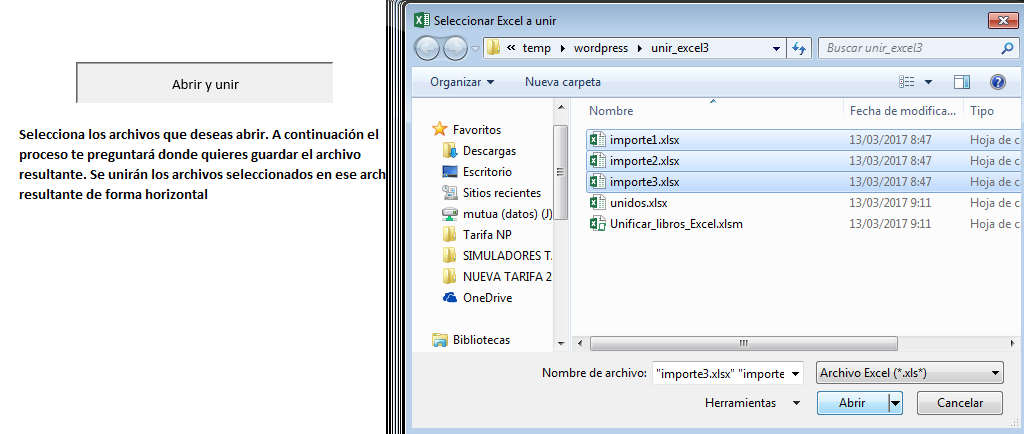This screenshot has height=434, width=1024.
Task: Click the horizontal scrollbar in file list
Action: [744, 343]
